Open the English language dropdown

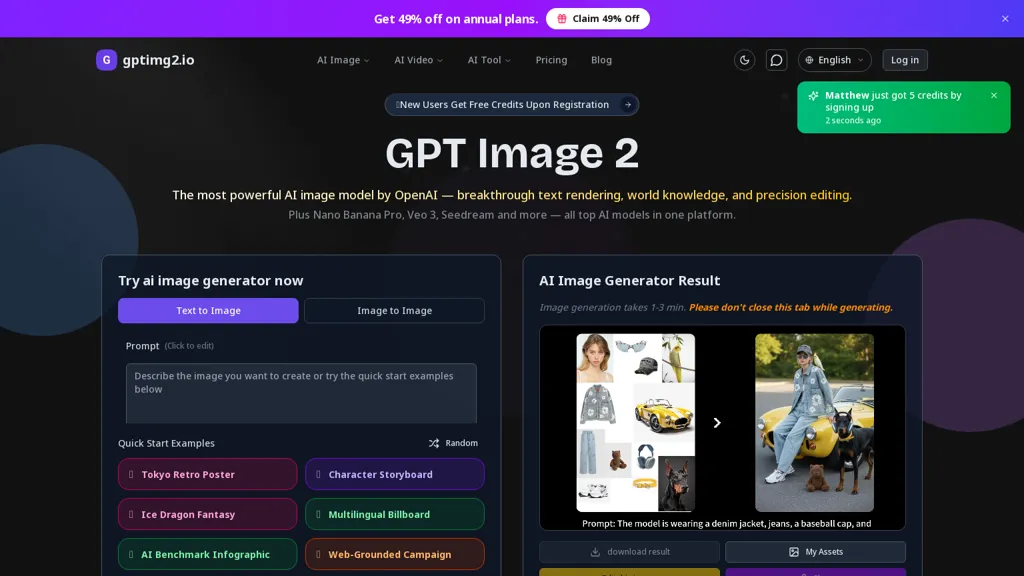point(835,60)
